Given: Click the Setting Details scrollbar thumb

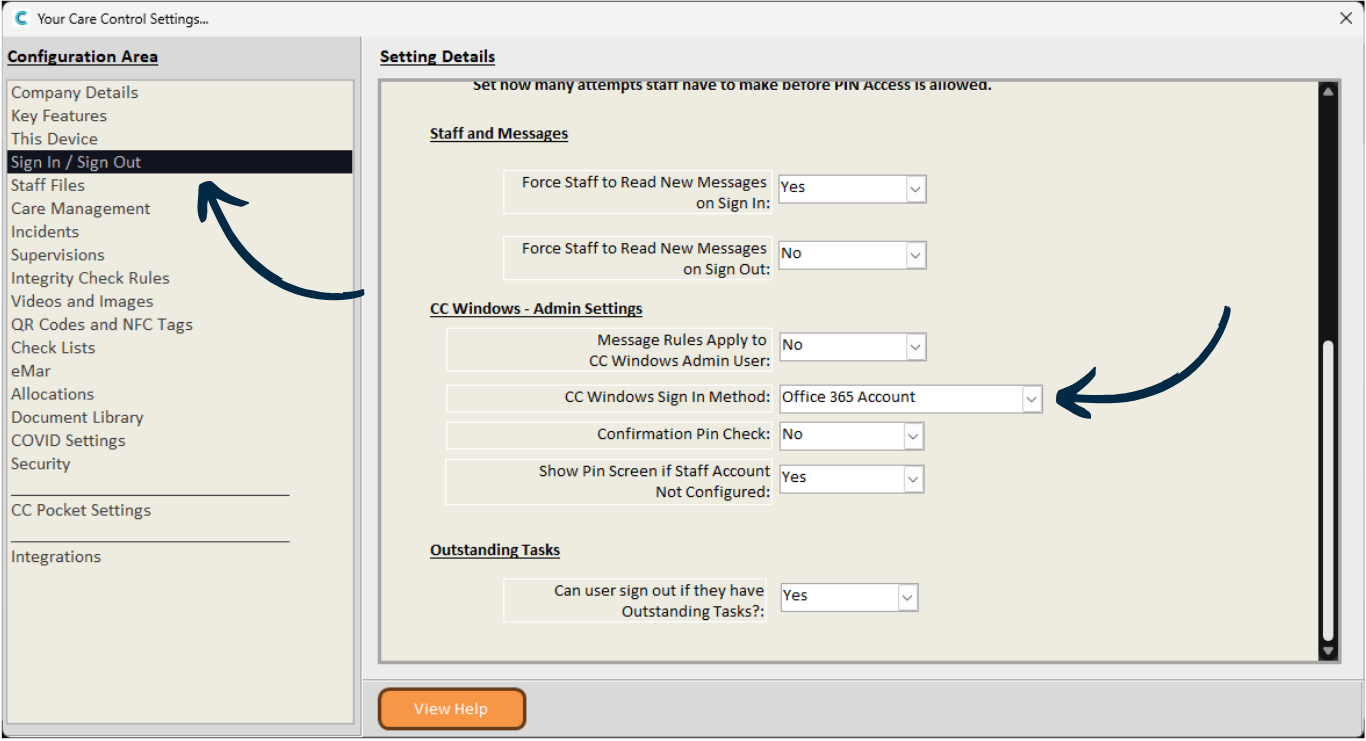Looking at the screenshot, I should [x=1328, y=490].
